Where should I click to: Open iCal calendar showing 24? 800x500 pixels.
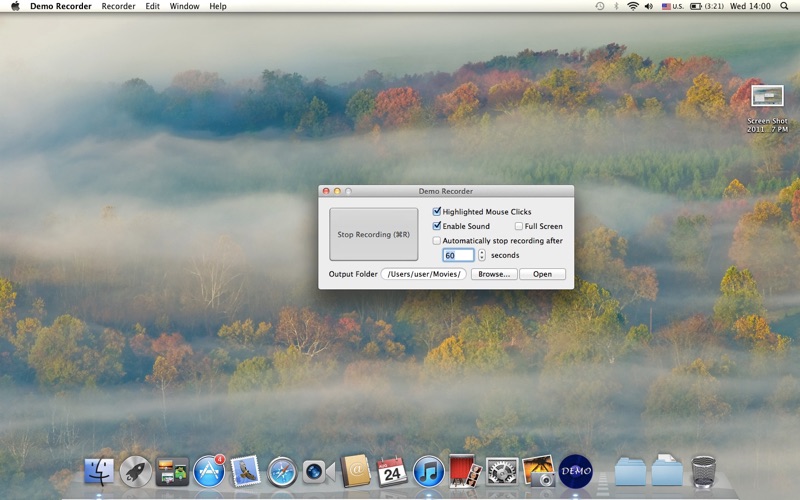(x=392, y=471)
